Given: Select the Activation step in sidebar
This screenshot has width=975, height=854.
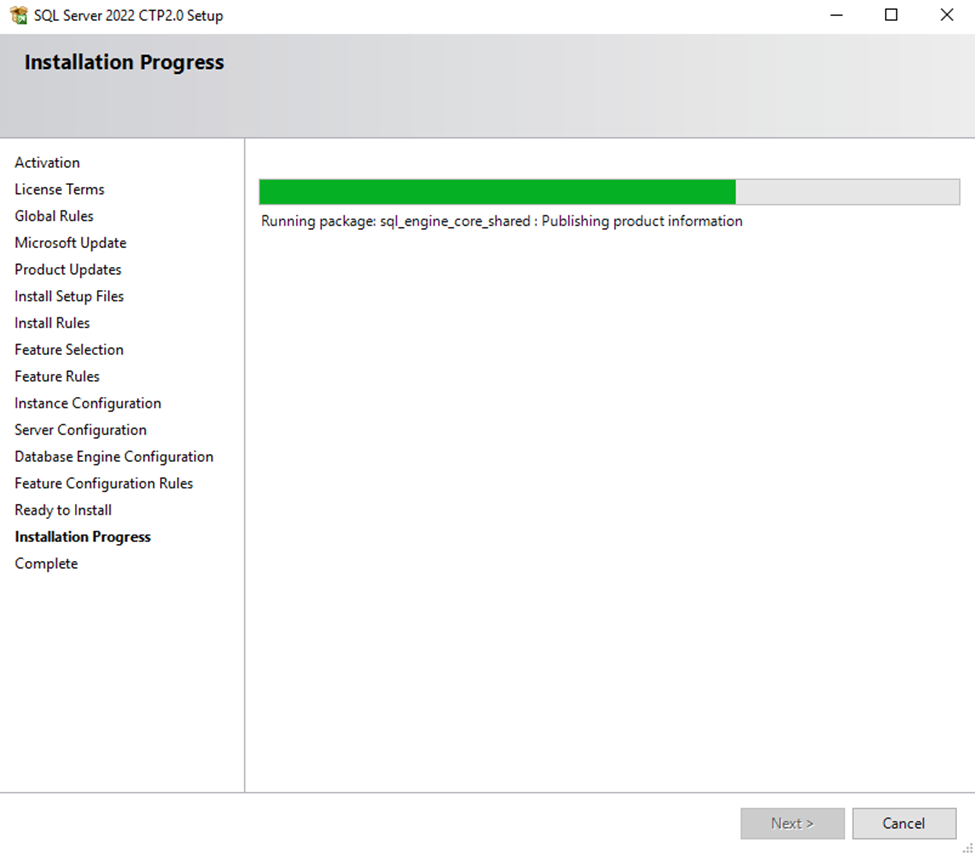Looking at the screenshot, I should pyautogui.click(x=47, y=162).
